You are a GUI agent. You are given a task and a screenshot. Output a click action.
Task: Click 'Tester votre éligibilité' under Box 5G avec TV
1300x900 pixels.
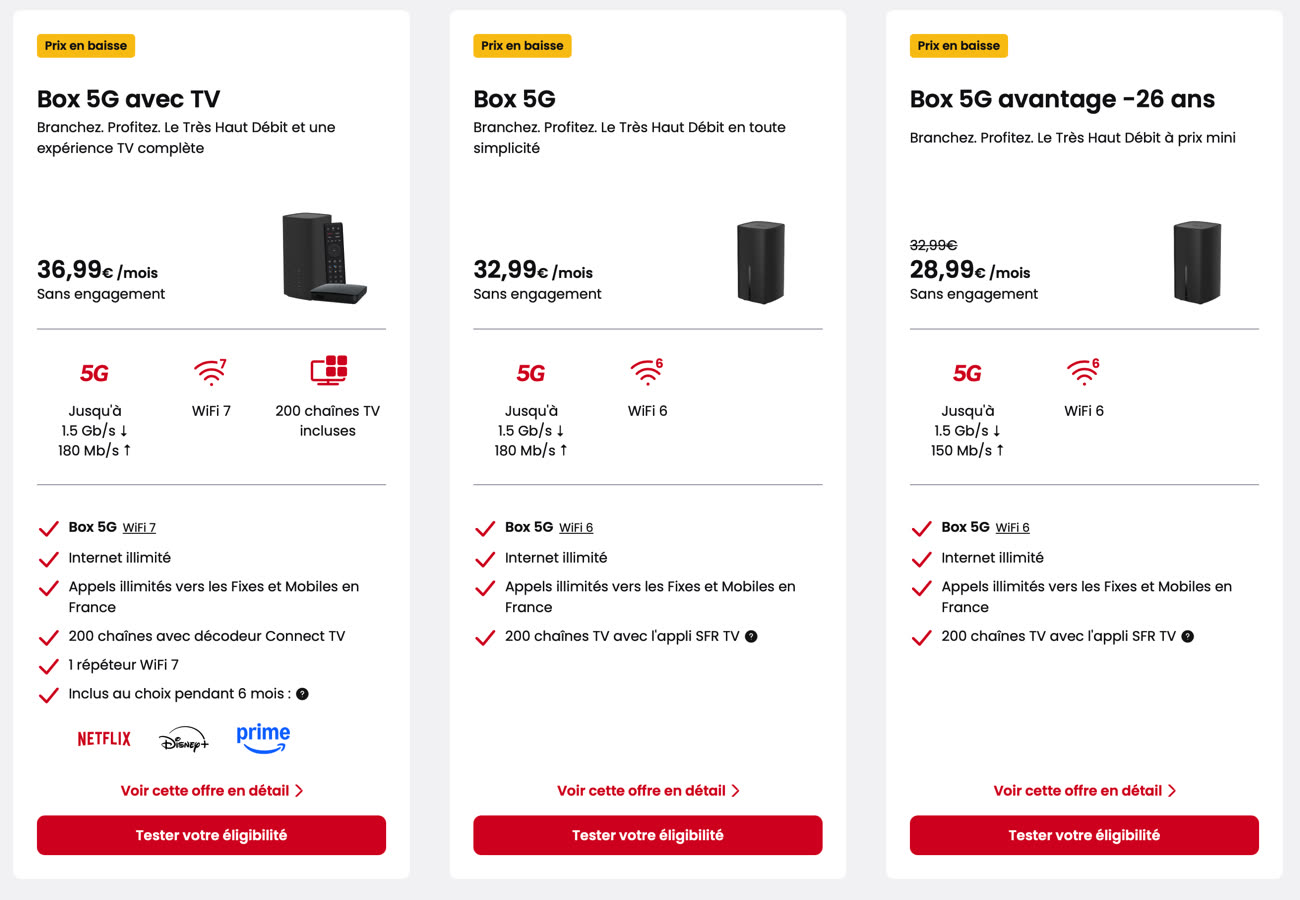(x=211, y=835)
